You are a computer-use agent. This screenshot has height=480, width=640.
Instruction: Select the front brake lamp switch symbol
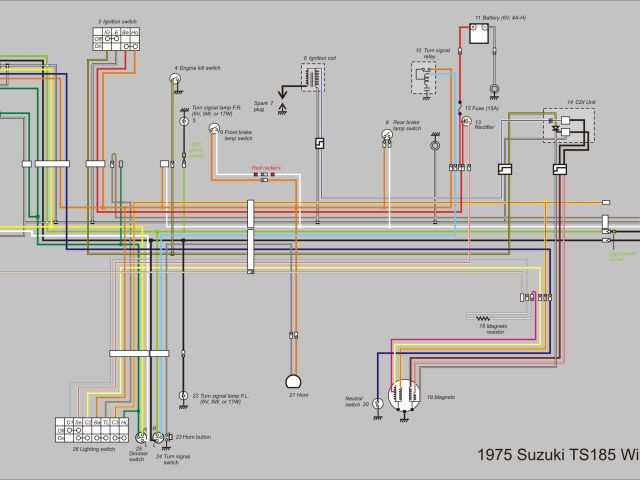pos(213,130)
